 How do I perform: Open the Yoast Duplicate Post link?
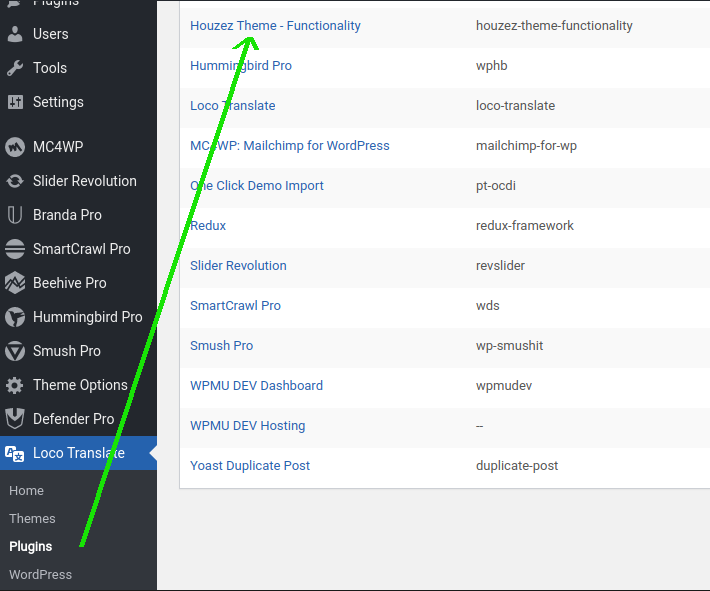tap(250, 466)
